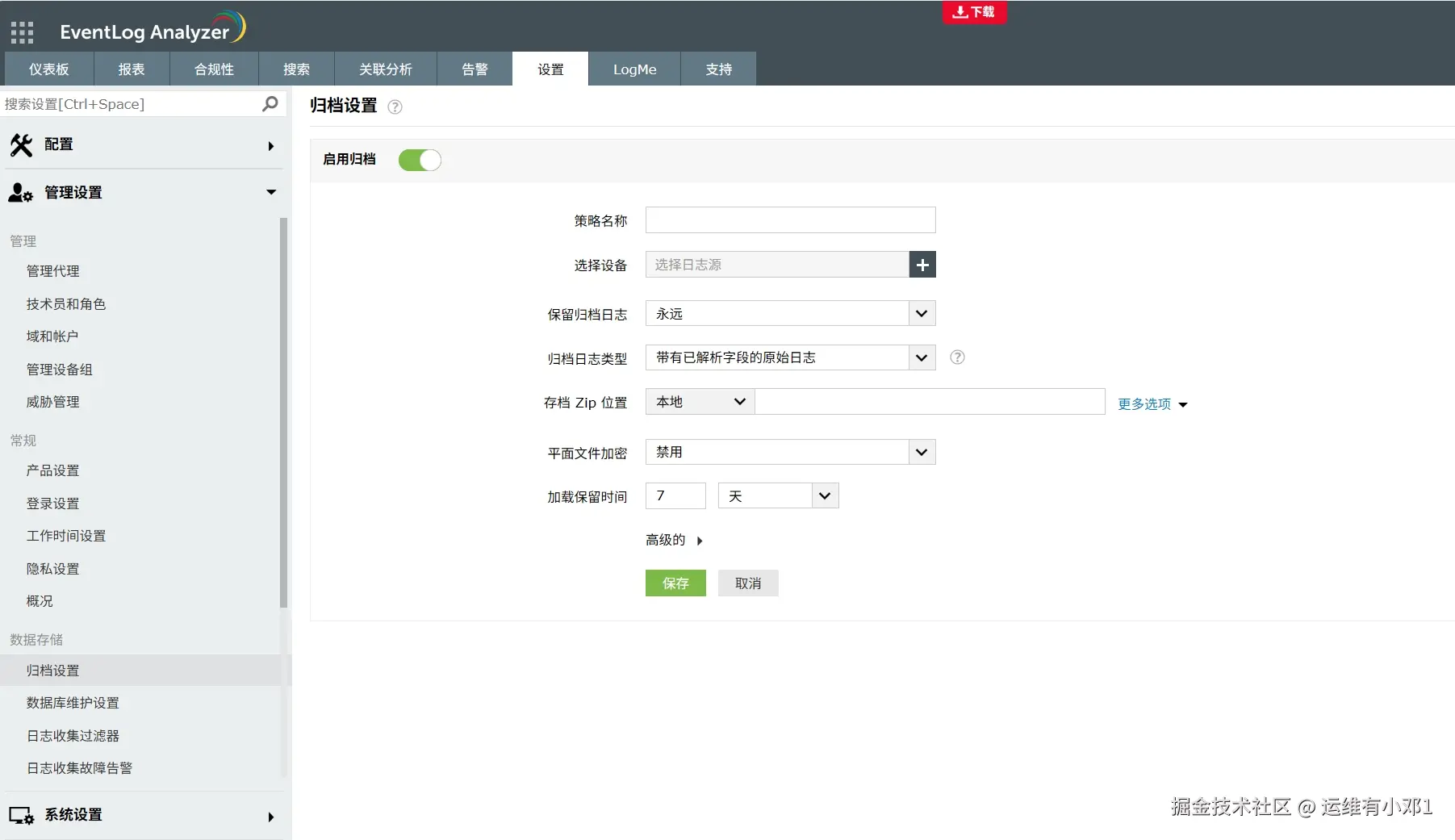Click the 取消 button
Image resolution: width=1455 pixels, height=840 pixels.
click(748, 583)
